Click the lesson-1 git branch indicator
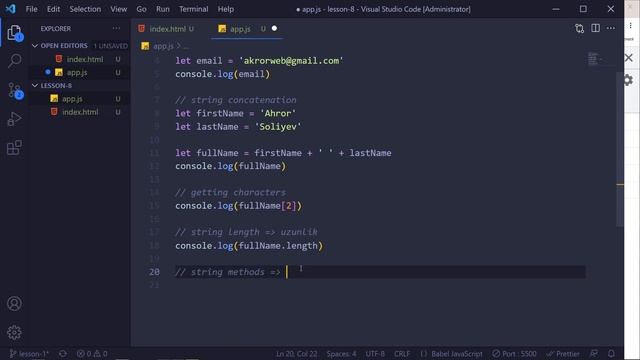This screenshot has height=360, width=640. pyautogui.click(x=29, y=353)
